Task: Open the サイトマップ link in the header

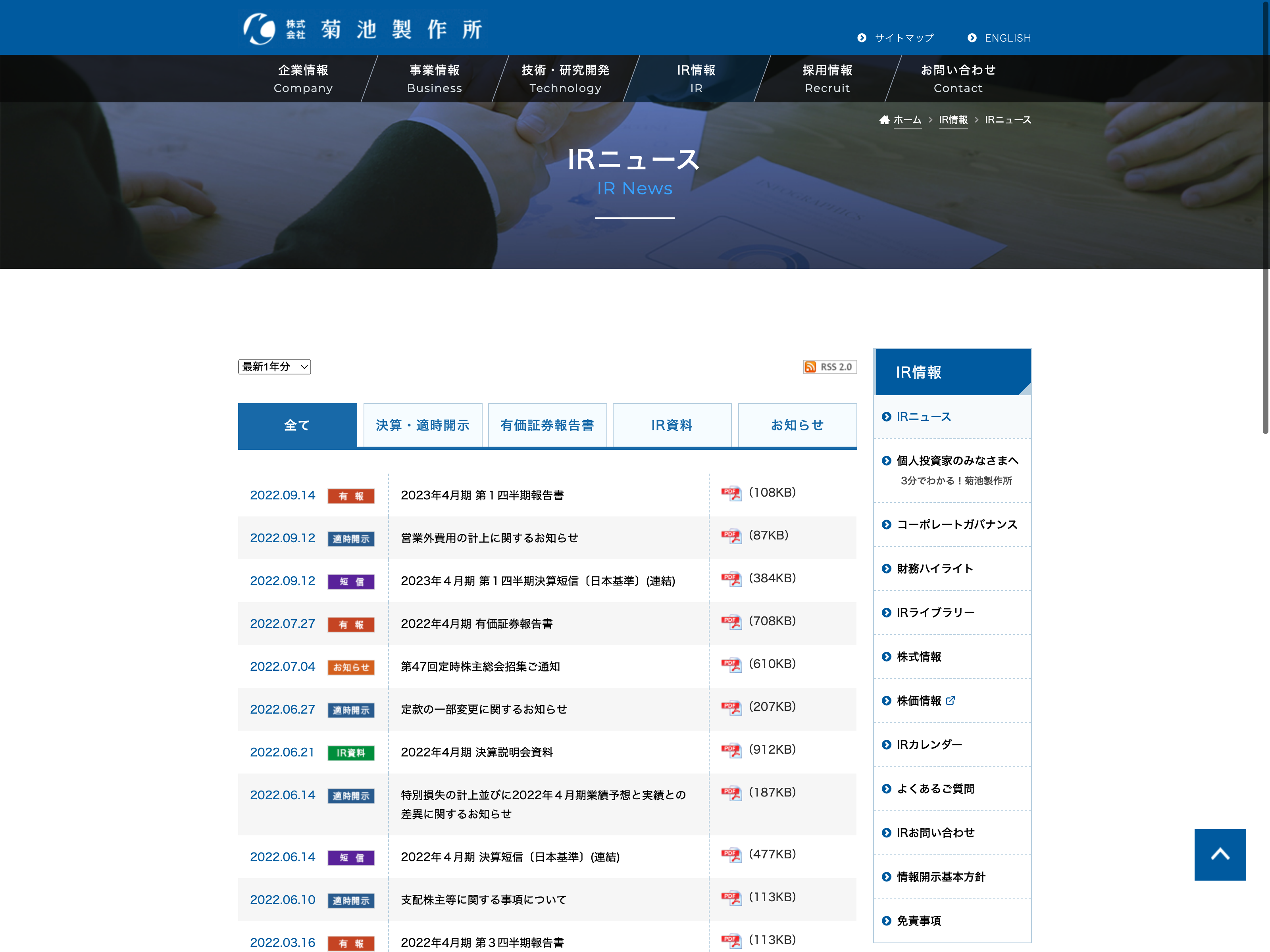Action: tap(904, 38)
